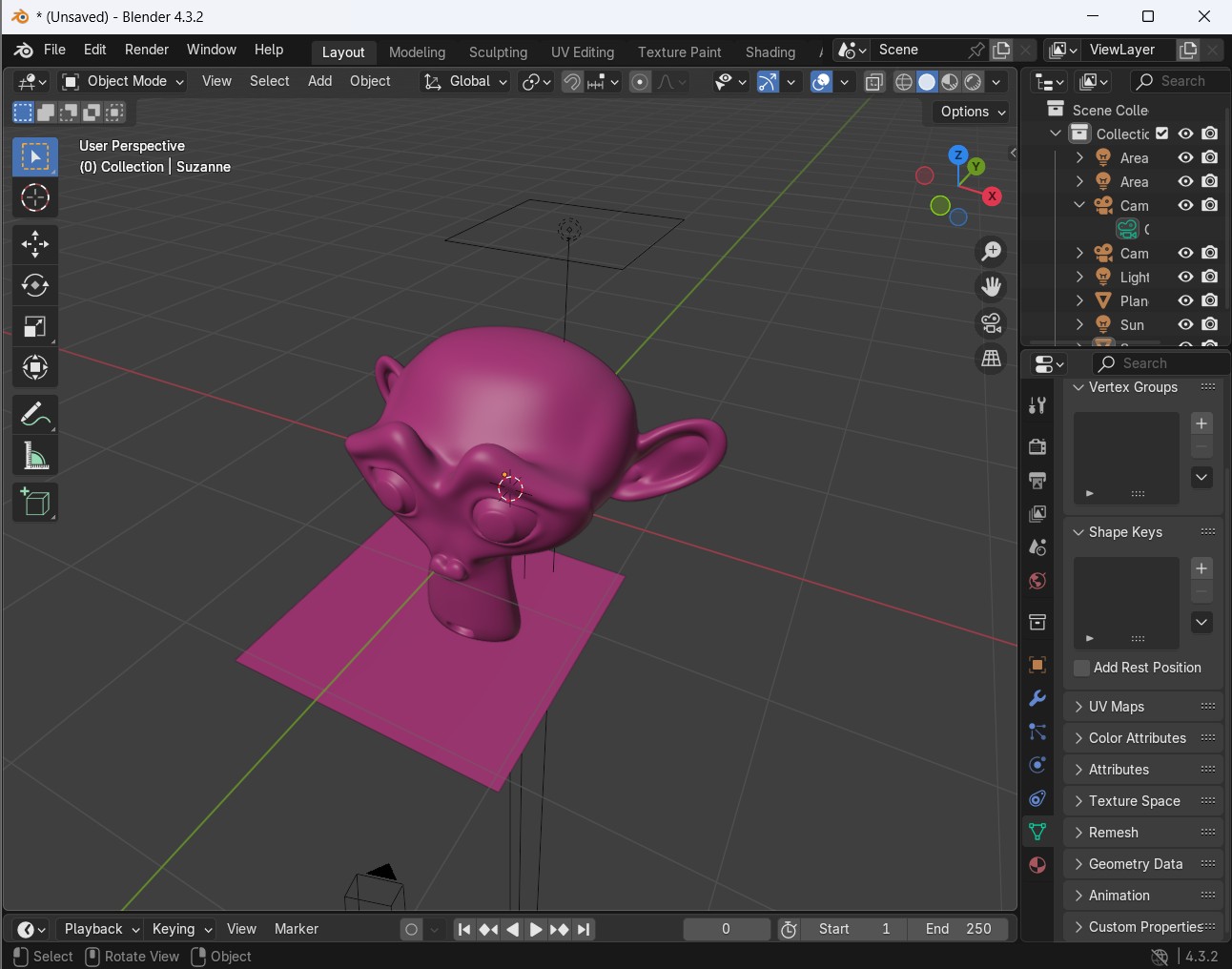Click the viewport zoom magnifier icon
The image size is (1232, 969).
tap(992, 251)
